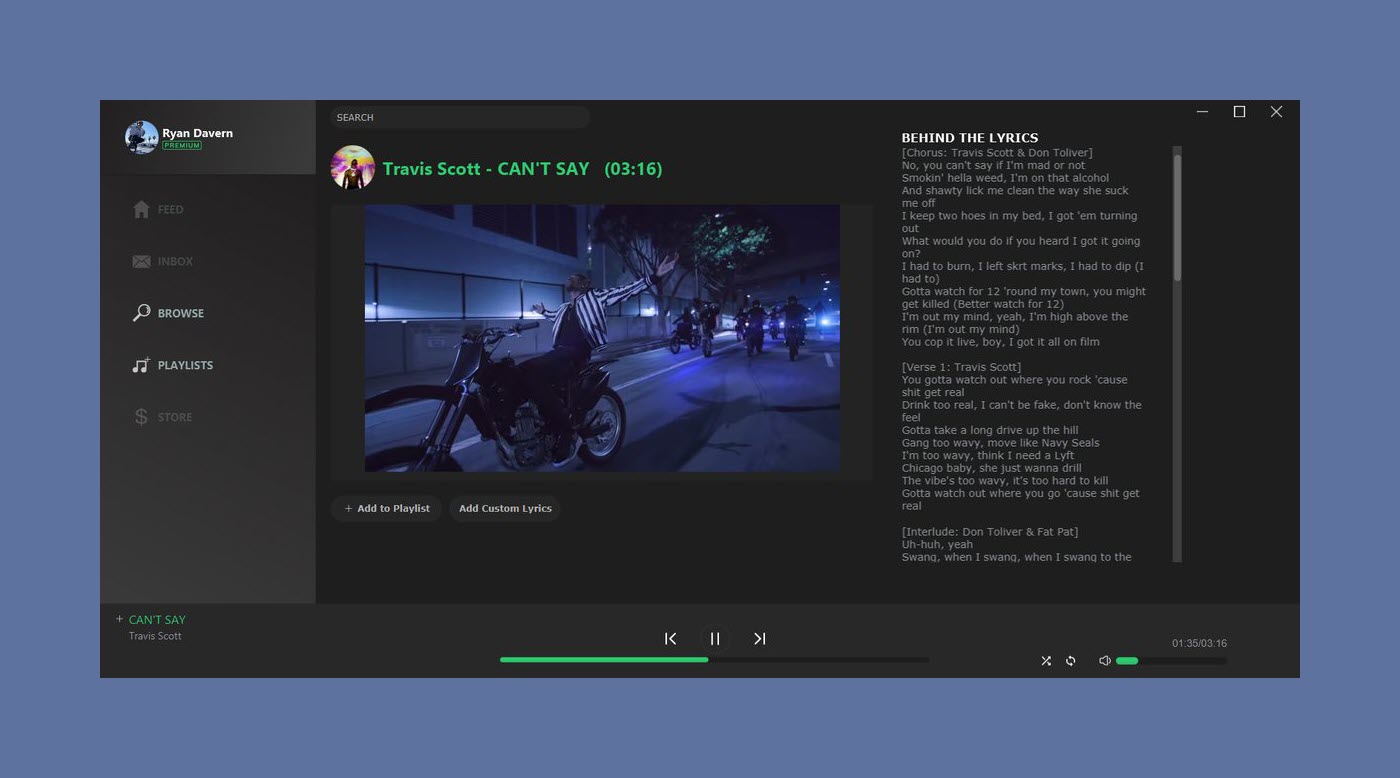Click the PREMIUM badge under user name
The image size is (1400, 778).
click(x=182, y=146)
